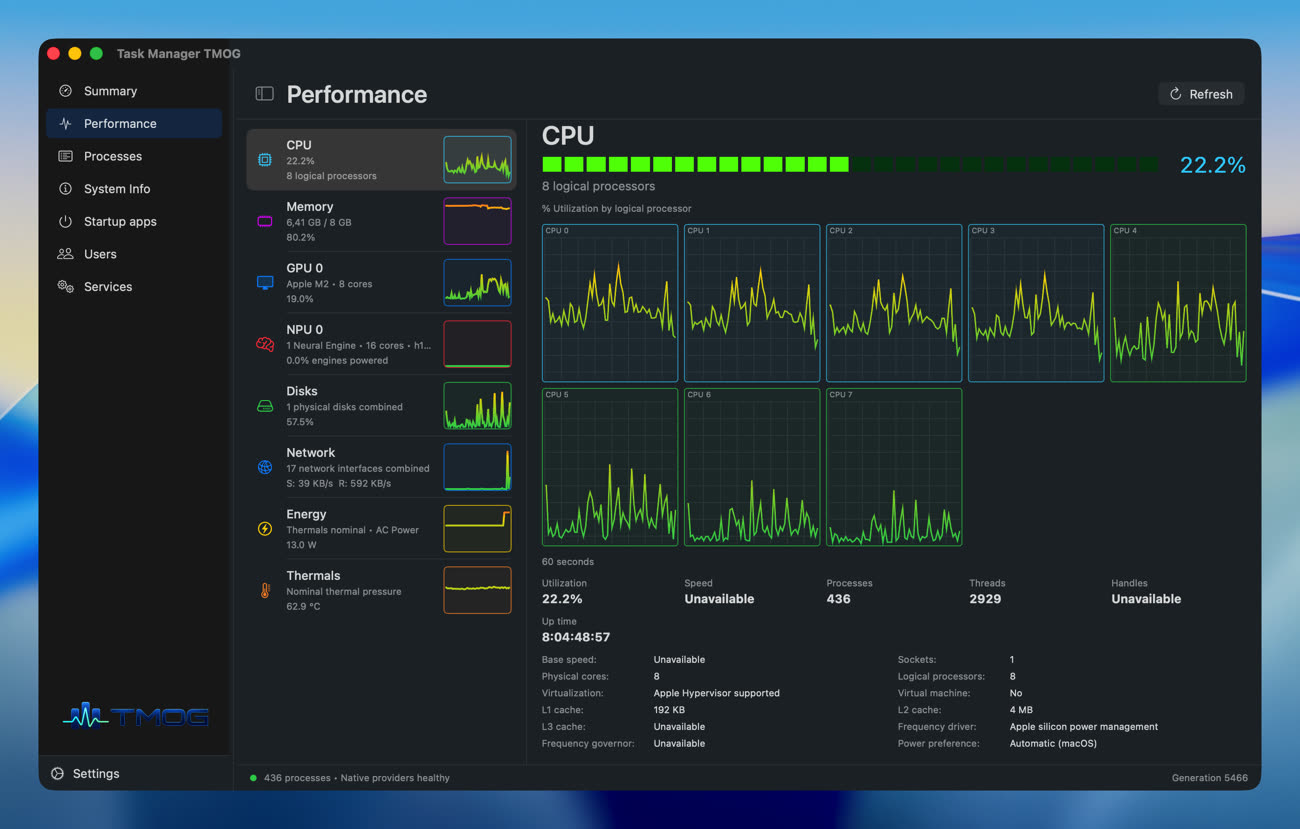Toggle the sidebar panel icon beside Performance
Image resolution: width=1300 pixels, height=829 pixels.
264,94
